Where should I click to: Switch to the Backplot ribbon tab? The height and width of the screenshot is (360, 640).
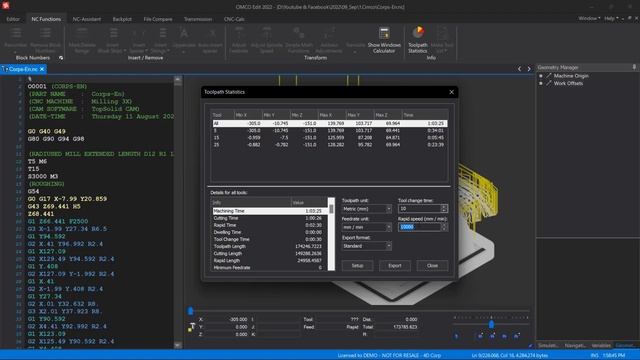[122, 19]
